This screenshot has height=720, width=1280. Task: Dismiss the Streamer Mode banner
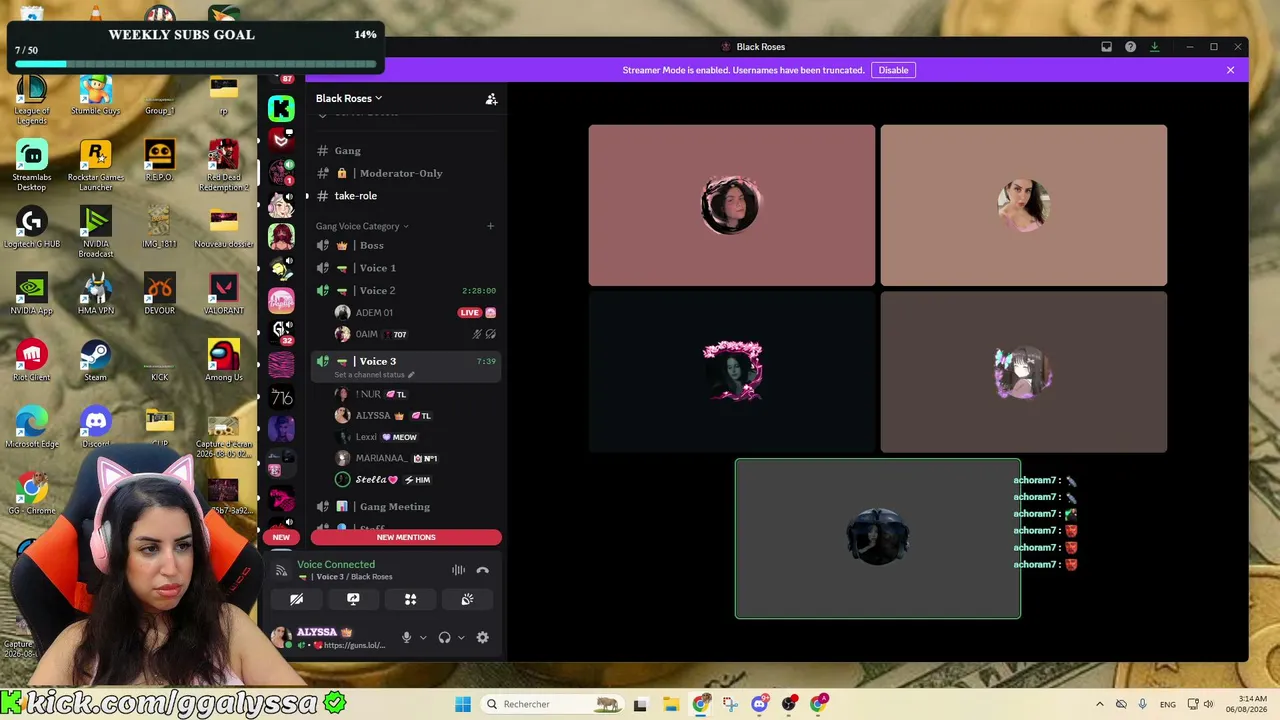coord(1230,70)
